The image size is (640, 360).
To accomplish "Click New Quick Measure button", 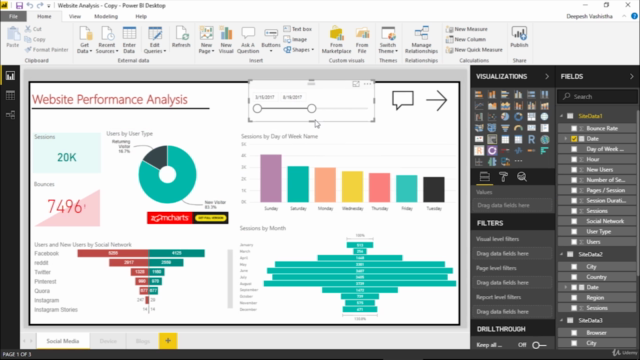I will coord(474,50).
